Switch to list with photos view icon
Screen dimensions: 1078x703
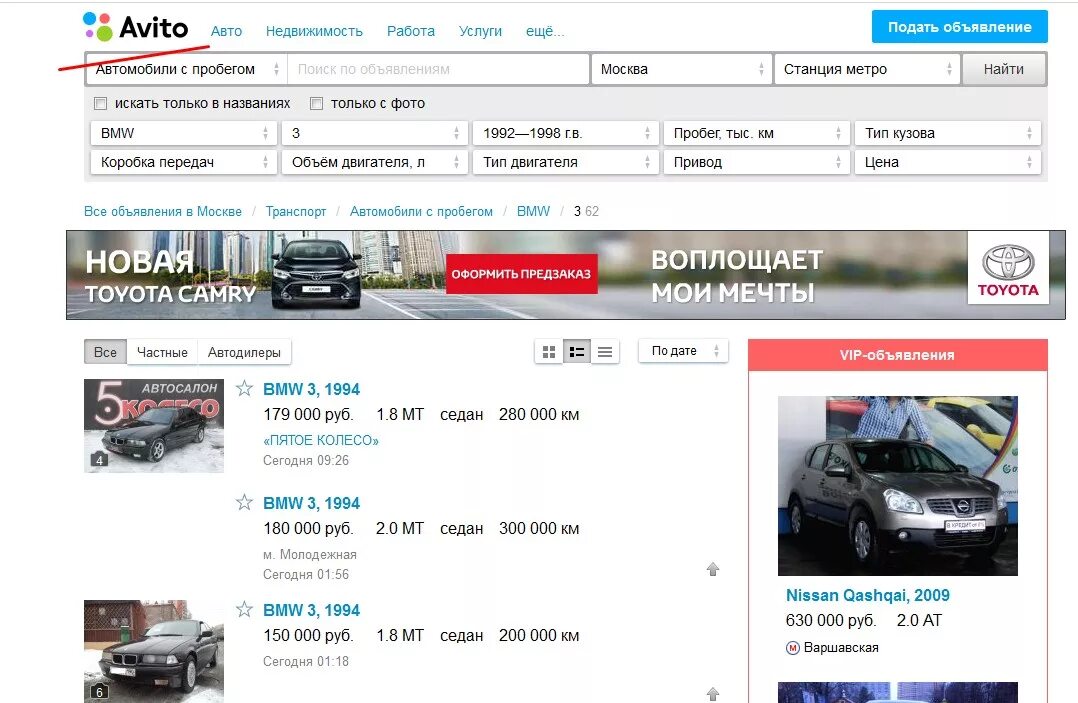click(577, 352)
